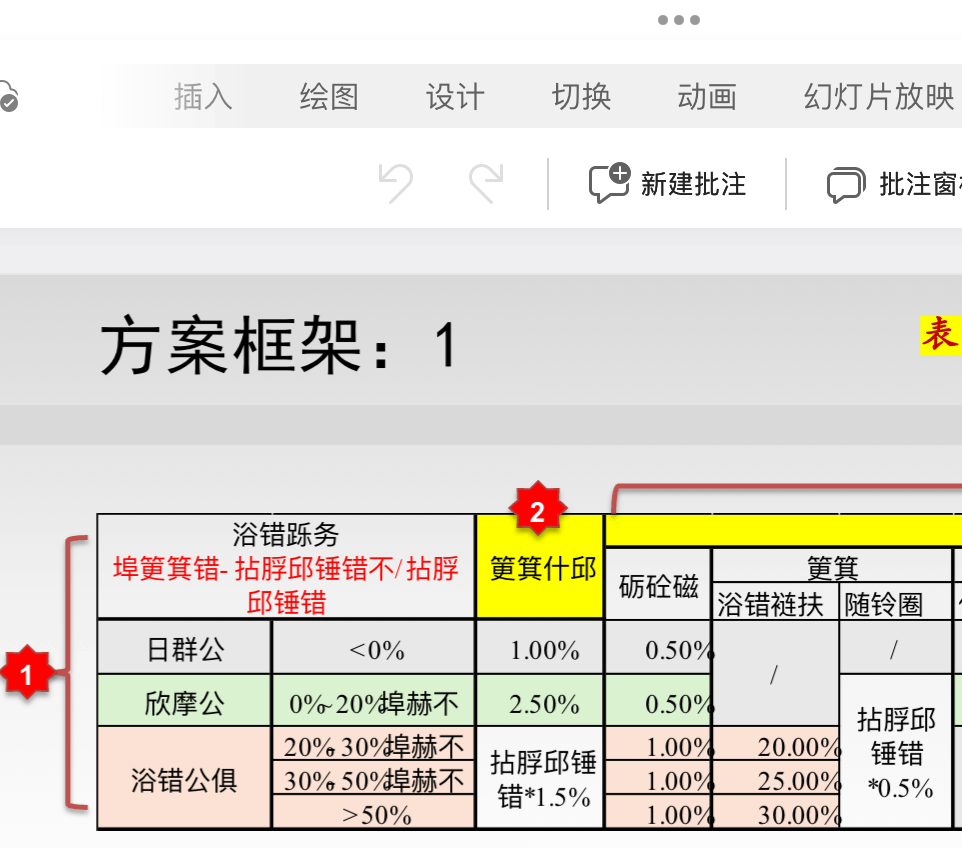
Task: Open the 新建批注 comment bubble icon
Action: coord(611,183)
